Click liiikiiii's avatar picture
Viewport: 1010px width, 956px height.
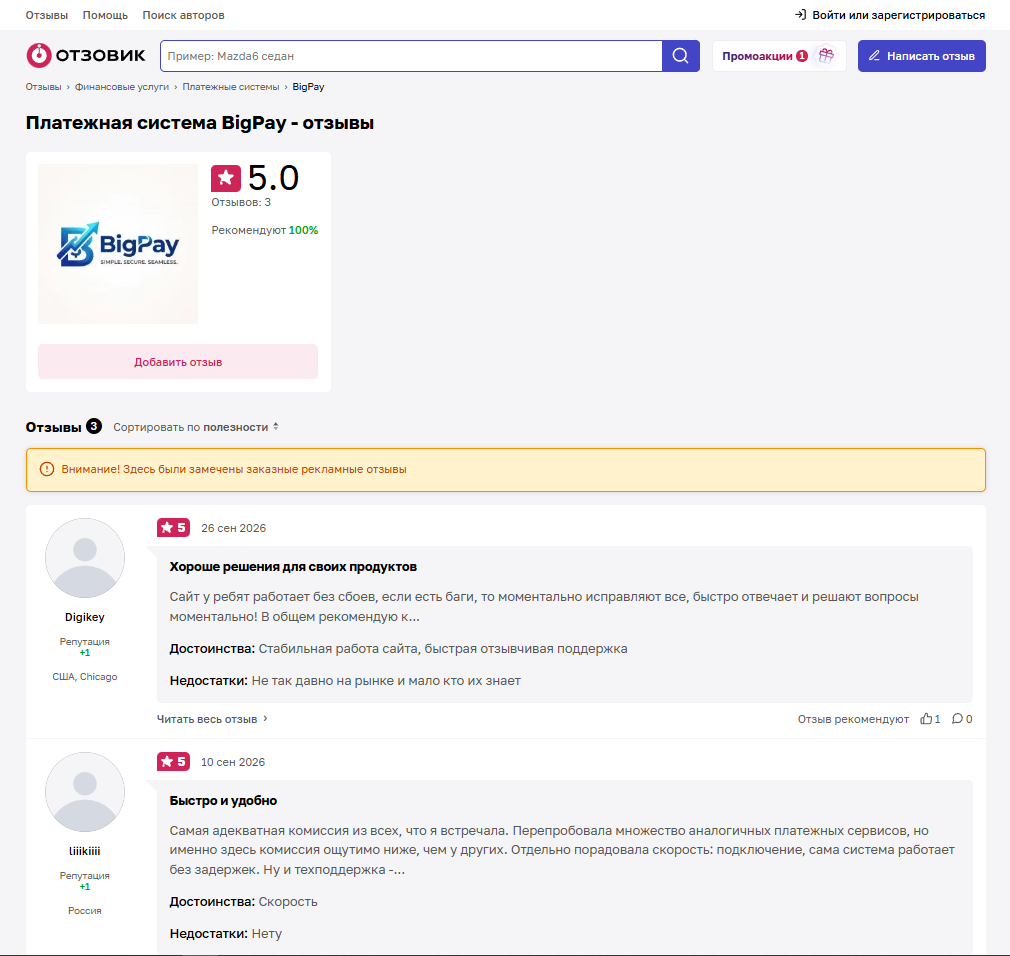click(x=85, y=792)
